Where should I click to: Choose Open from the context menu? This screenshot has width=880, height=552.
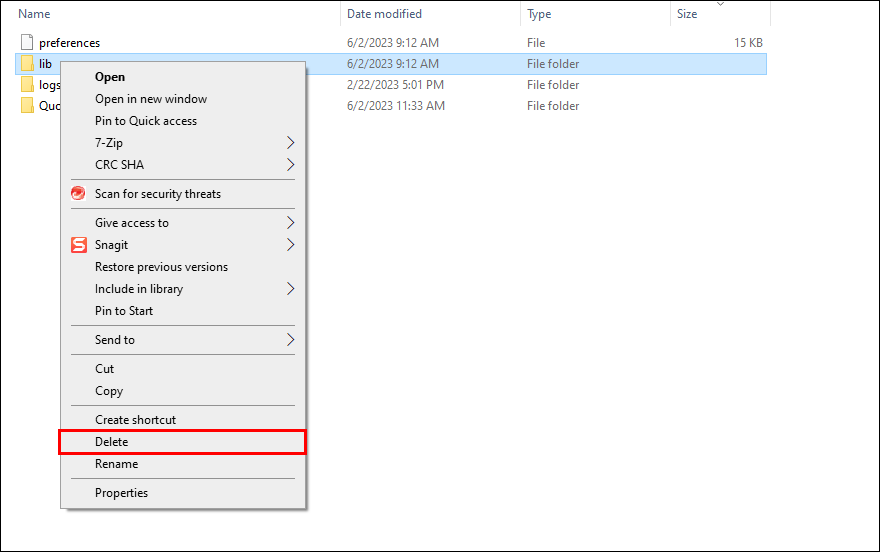tap(110, 77)
